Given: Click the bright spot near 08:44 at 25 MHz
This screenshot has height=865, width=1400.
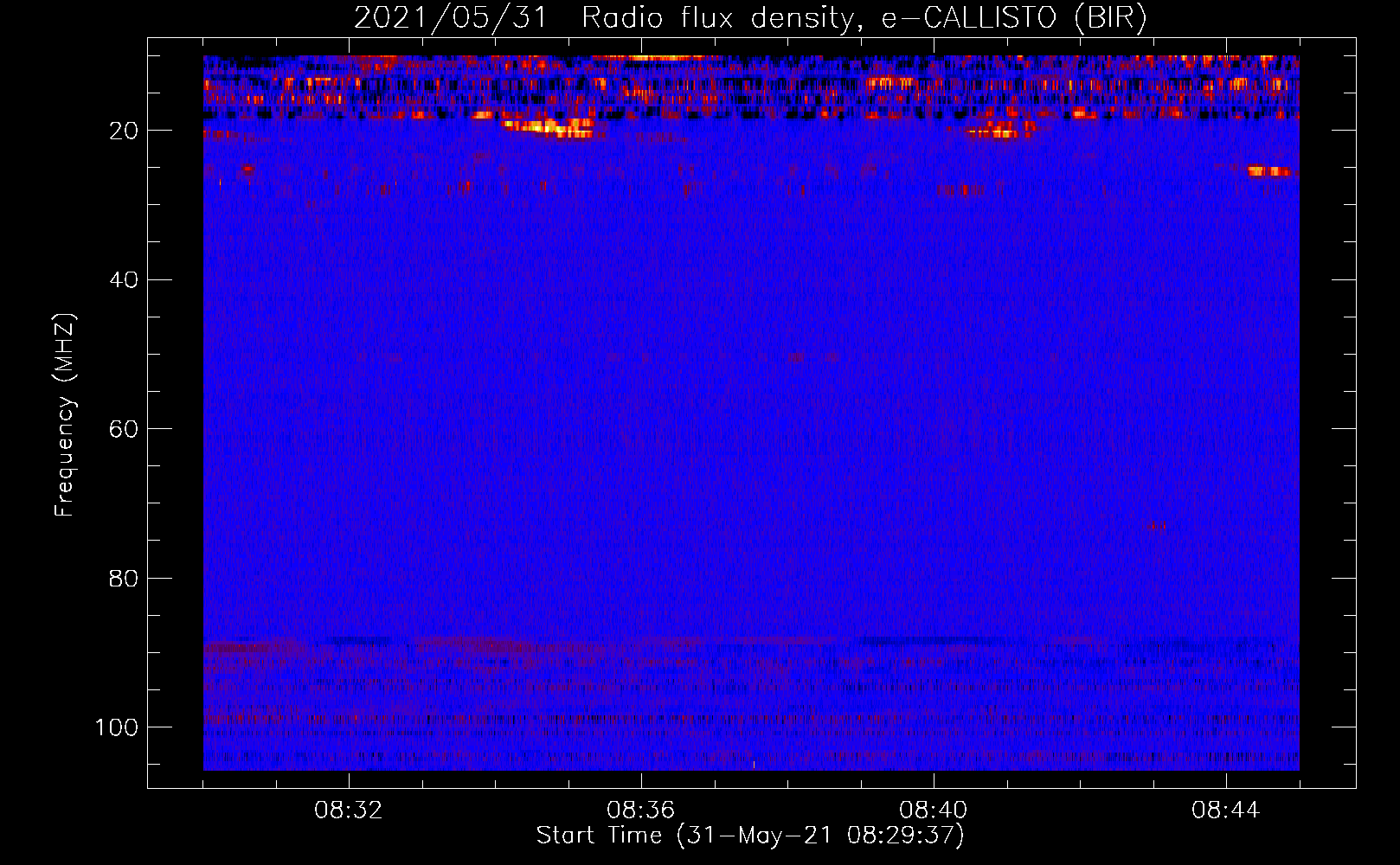Looking at the screenshot, I should point(1268,171).
